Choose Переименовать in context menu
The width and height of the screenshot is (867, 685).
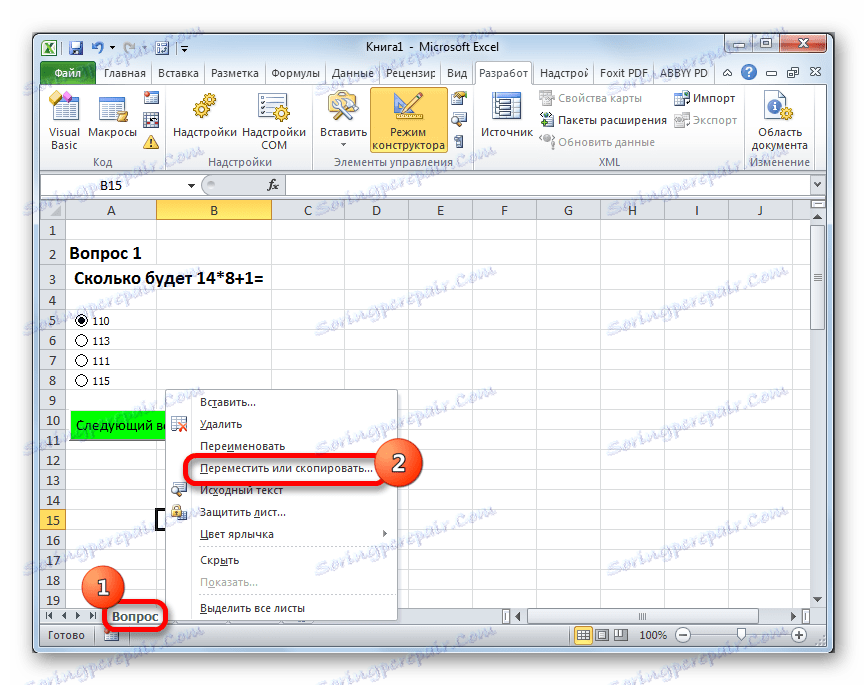282,446
